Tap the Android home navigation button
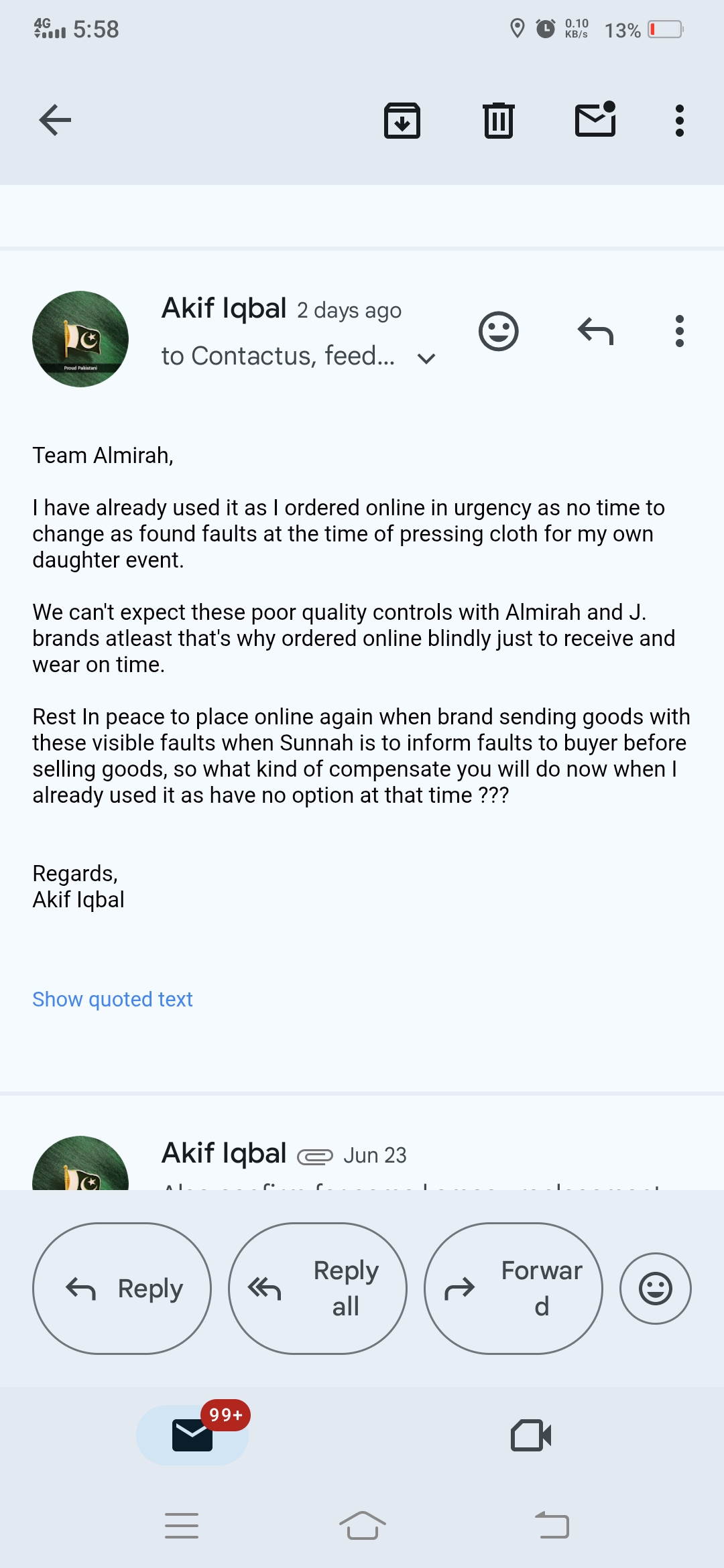Image resolution: width=724 pixels, height=1568 pixels. pyautogui.click(x=362, y=1526)
